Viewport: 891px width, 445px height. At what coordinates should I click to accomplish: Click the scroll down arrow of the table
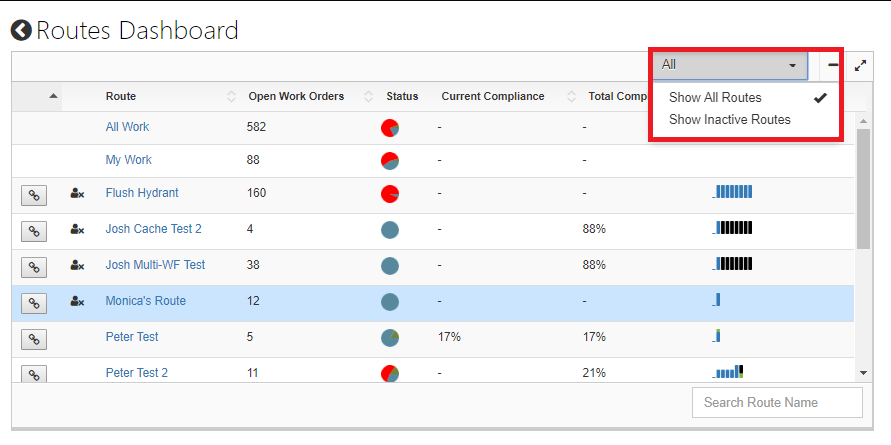click(x=863, y=372)
